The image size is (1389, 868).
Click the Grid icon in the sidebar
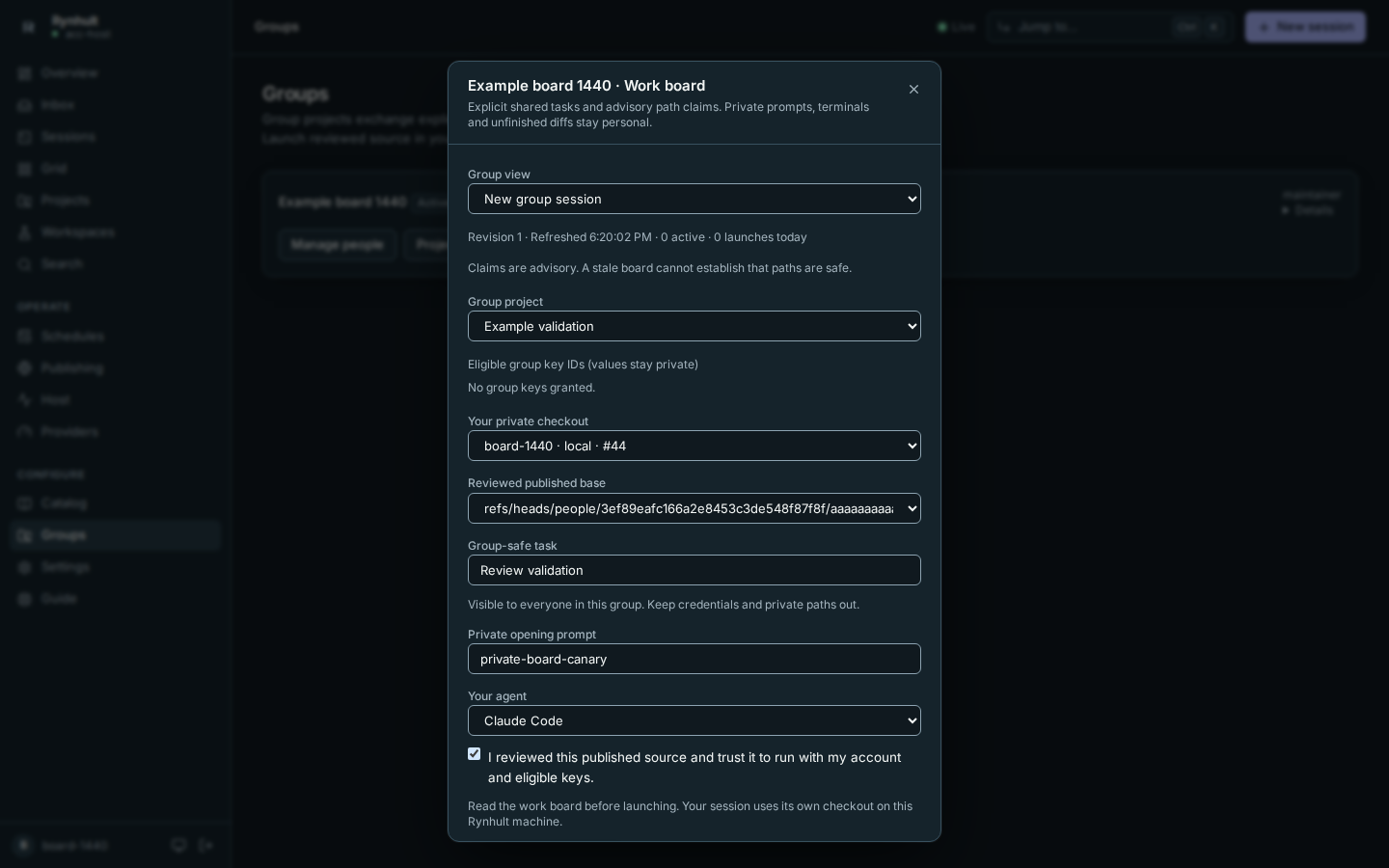point(25,169)
